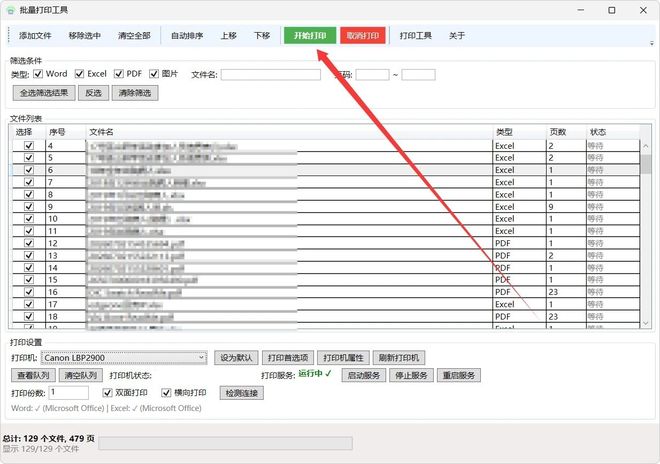Screen dimensions: 660x464
Task: Sort by 序号 column header
Action: [65, 132]
